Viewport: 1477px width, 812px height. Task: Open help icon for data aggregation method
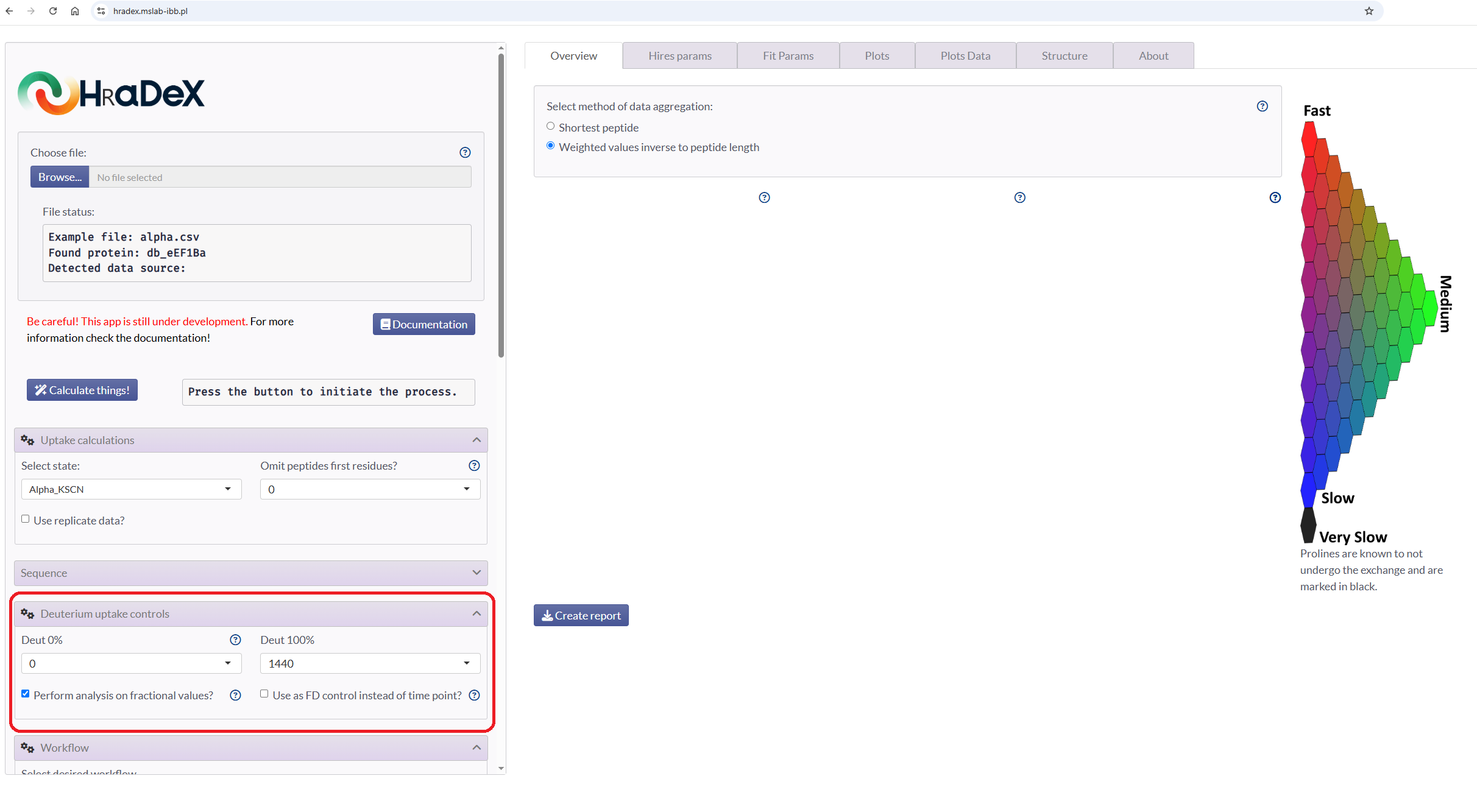[1263, 106]
